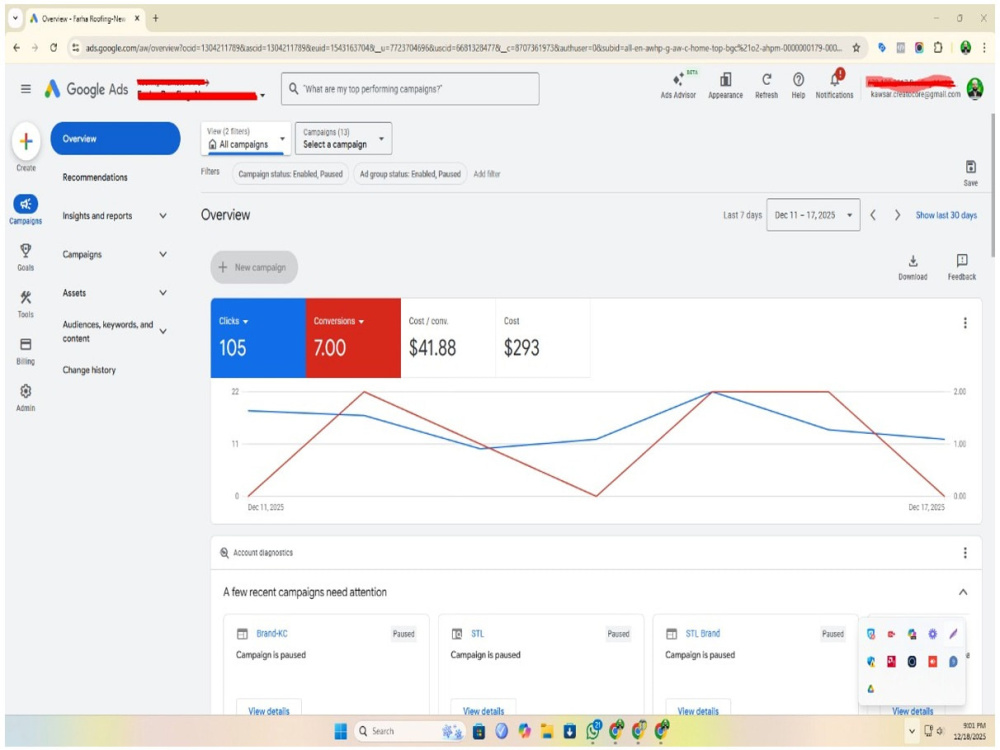Viewport: 1000px width, 750px height.
Task: Expand Audiences, keywords, and content
Action: pyautogui.click(x=163, y=331)
